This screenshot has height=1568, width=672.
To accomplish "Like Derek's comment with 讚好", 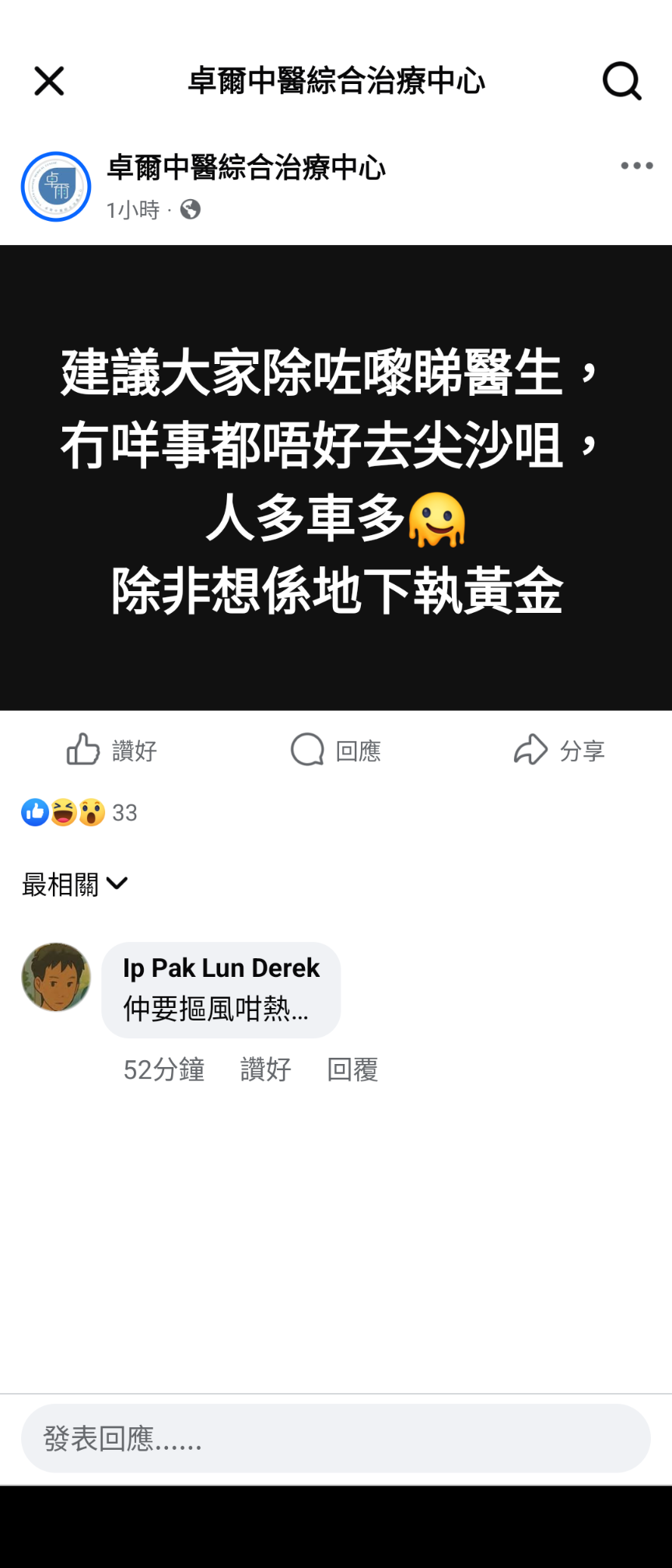I will 266,1070.
